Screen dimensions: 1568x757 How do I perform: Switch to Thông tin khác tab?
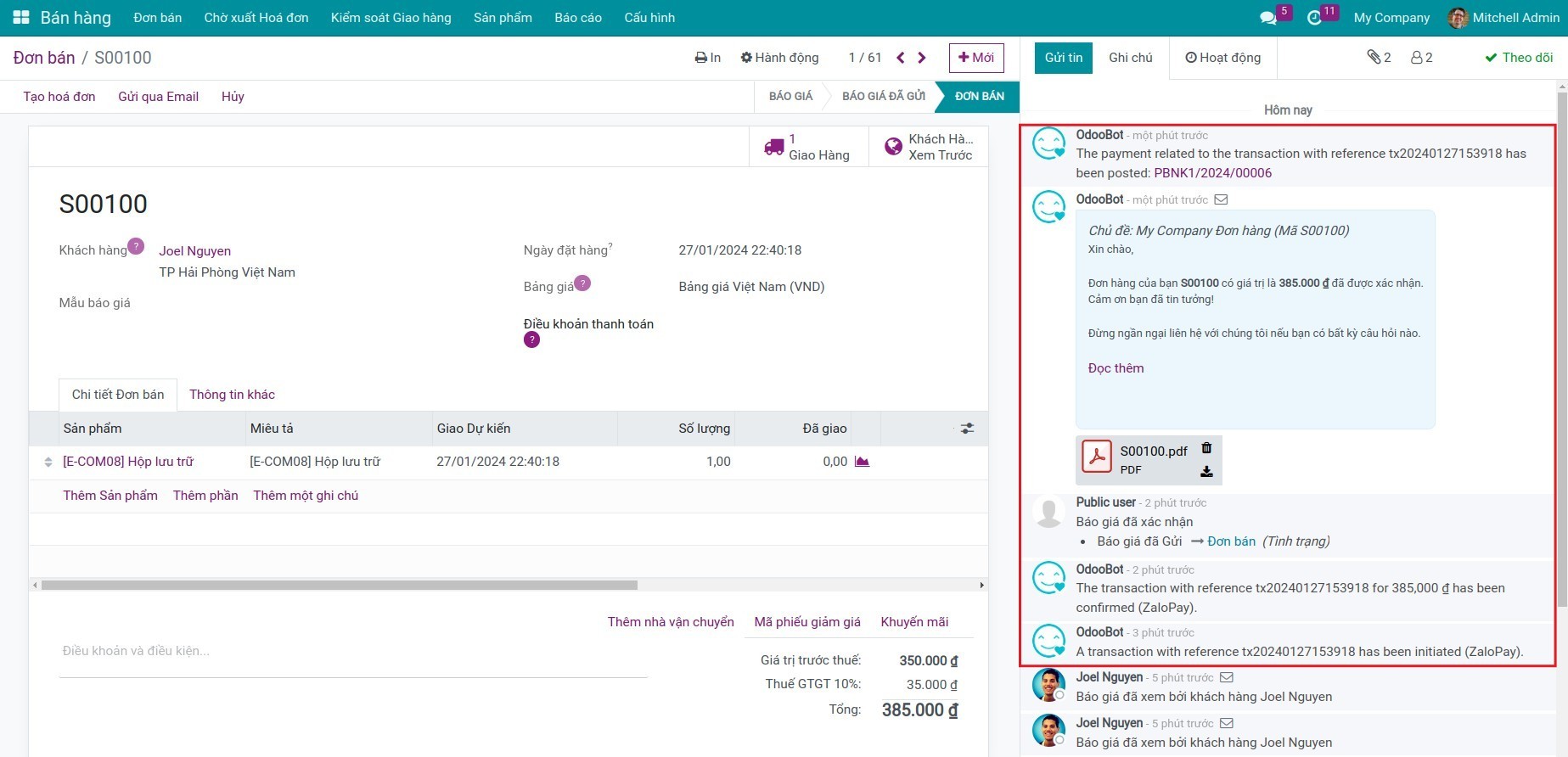pyautogui.click(x=232, y=395)
